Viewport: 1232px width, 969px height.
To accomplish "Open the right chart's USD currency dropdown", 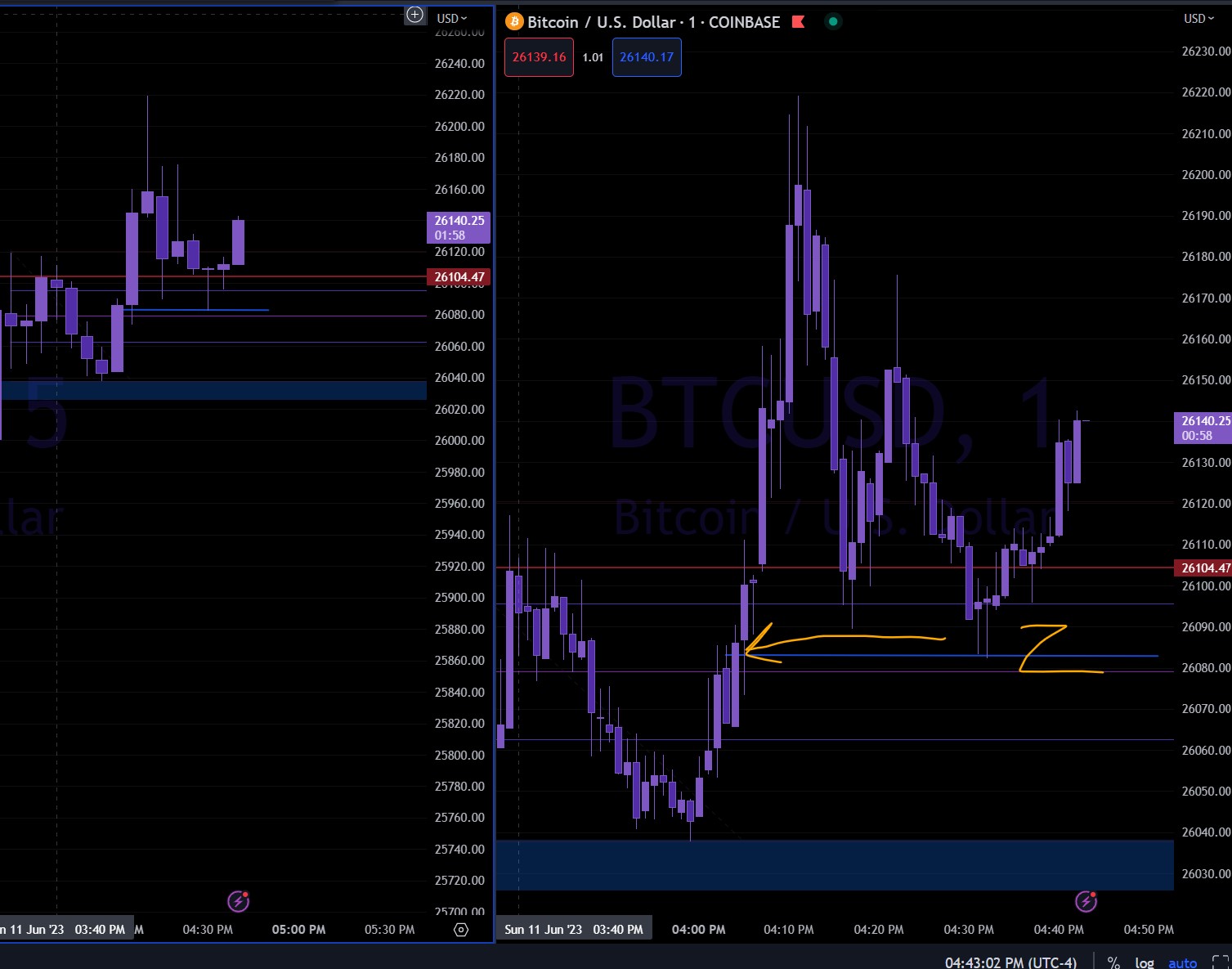I will coord(1199,18).
